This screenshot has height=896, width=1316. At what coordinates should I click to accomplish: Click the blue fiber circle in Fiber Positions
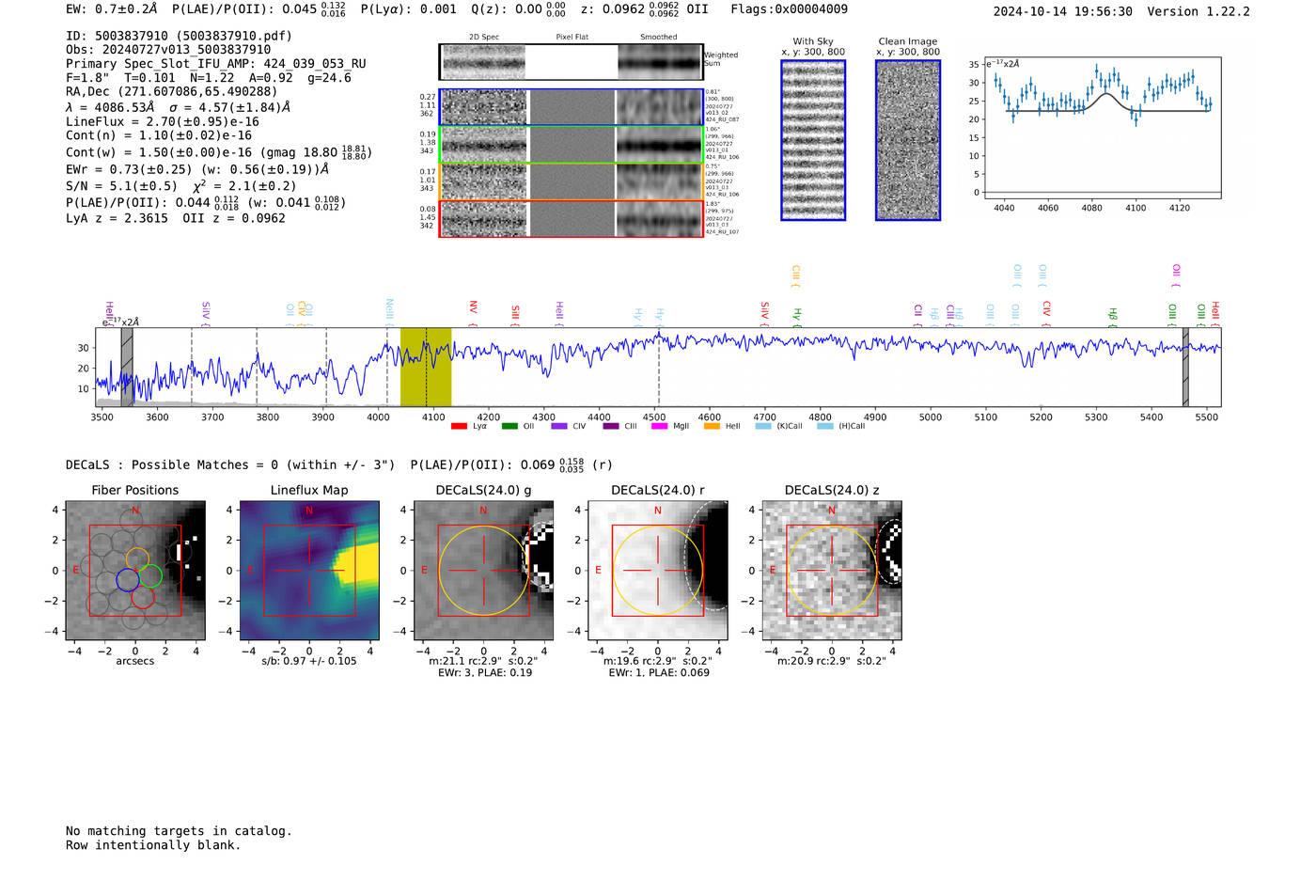[x=128, y=580]
